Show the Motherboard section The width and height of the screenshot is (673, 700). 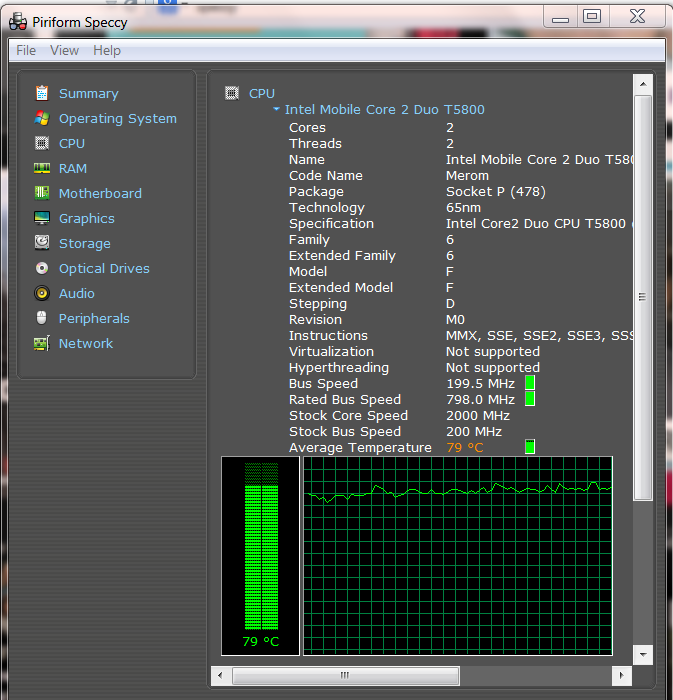point(100,194)
